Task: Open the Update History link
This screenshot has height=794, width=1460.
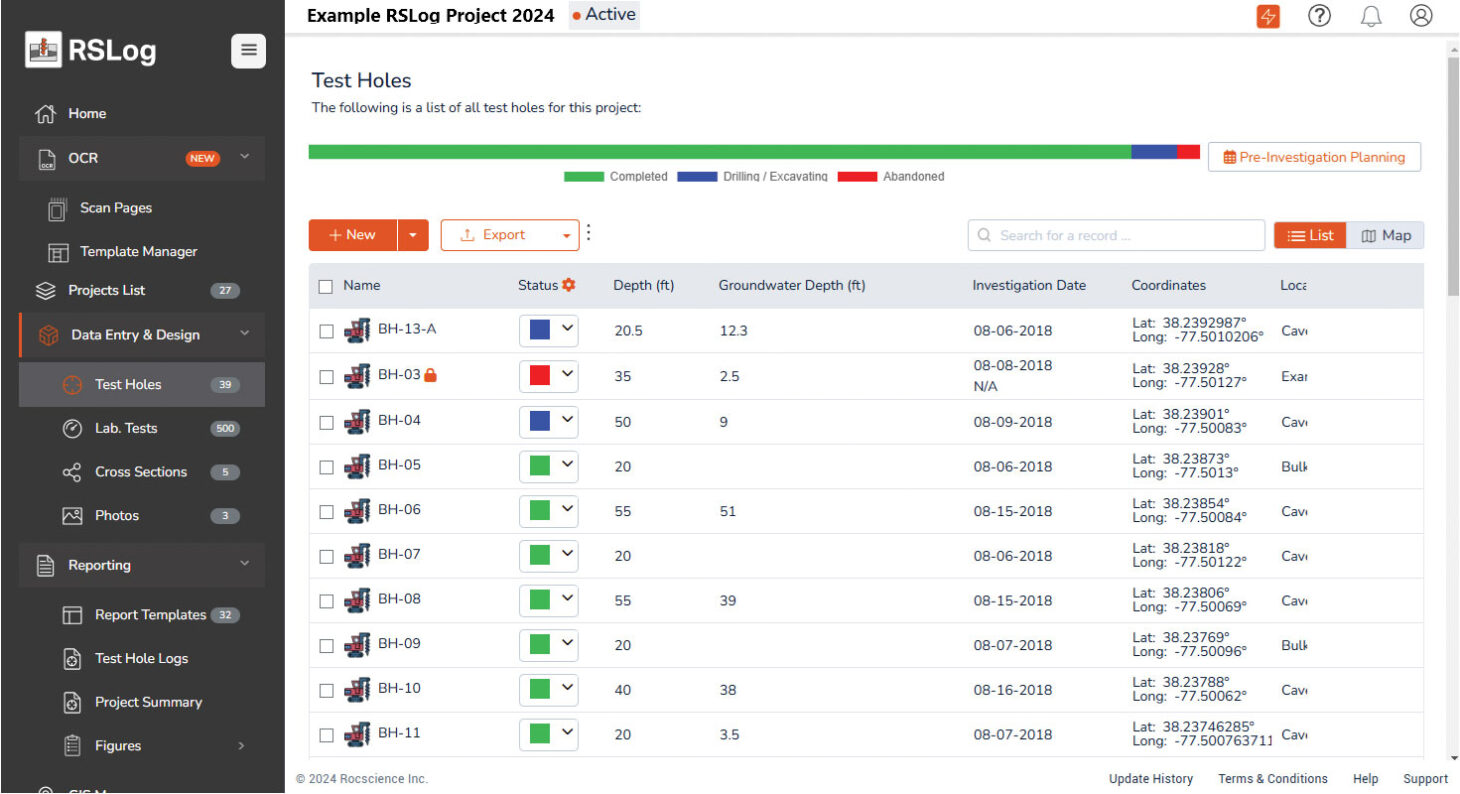Action: [x=1150, y=779]
